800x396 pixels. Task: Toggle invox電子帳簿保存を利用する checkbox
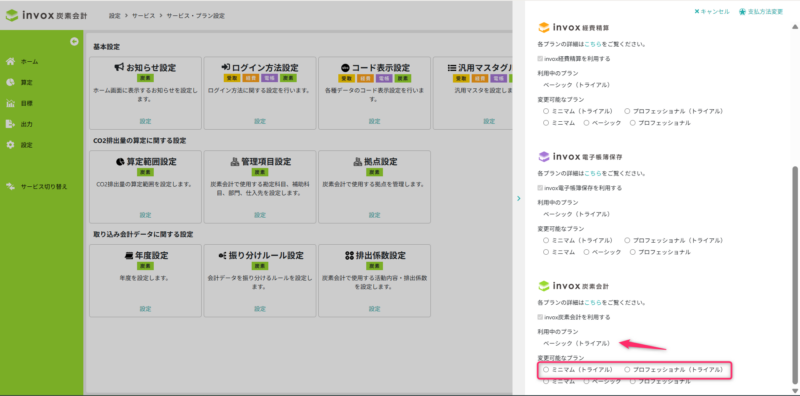(540, 188)
